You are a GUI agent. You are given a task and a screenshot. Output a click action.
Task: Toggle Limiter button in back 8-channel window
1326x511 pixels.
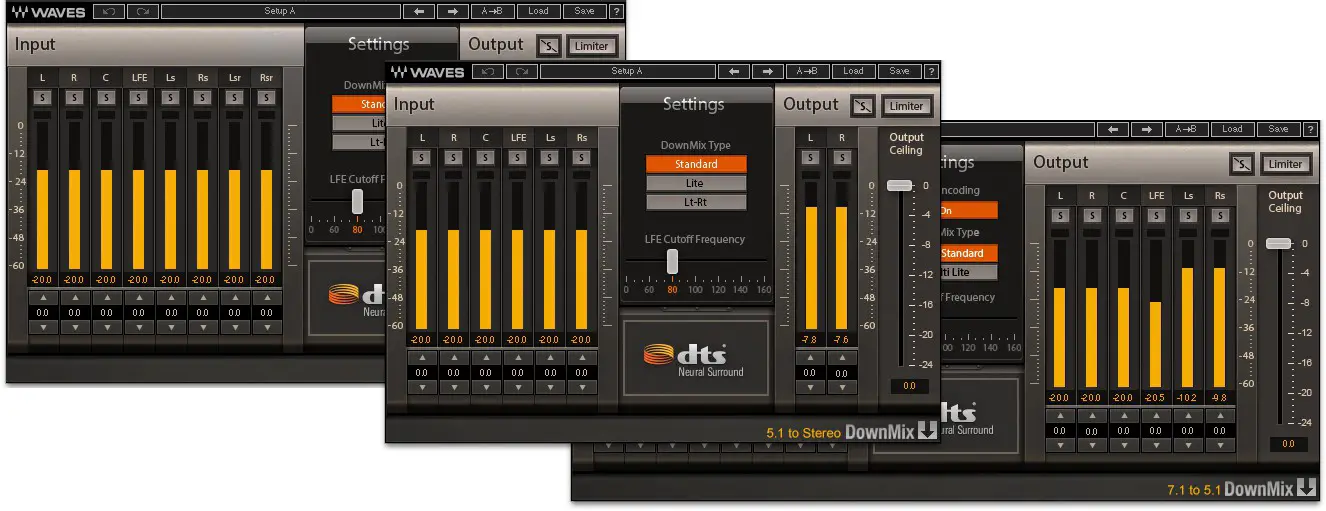click(592, 46)
